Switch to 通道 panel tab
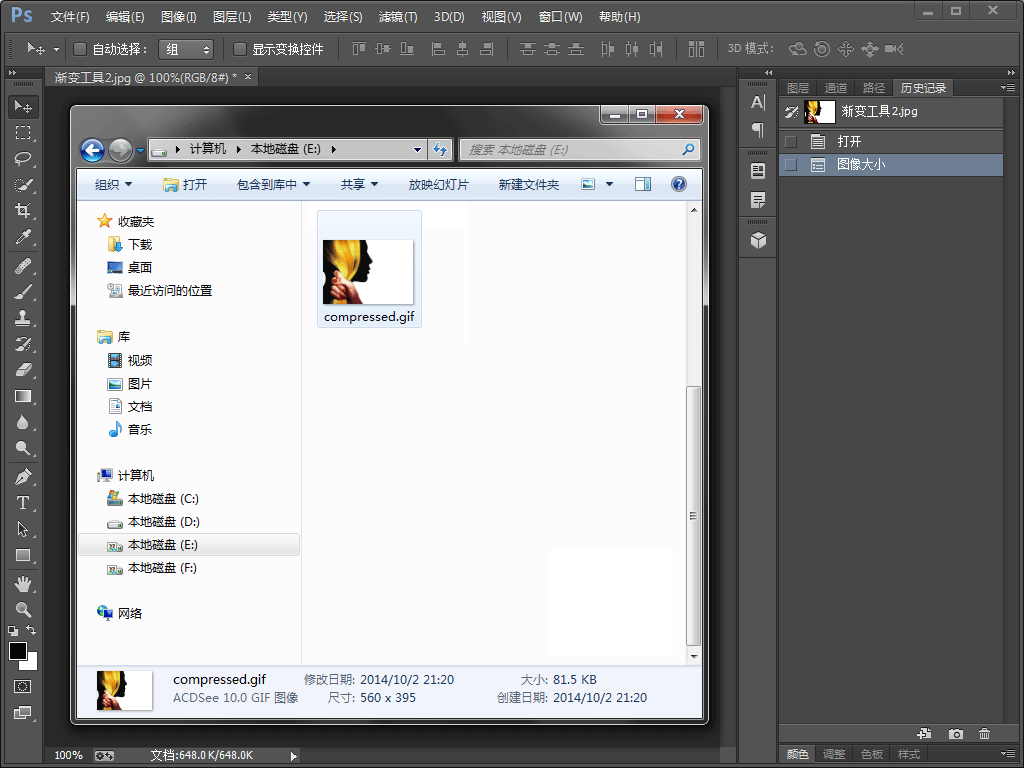The image size is (1024, 768). (835, 88)
